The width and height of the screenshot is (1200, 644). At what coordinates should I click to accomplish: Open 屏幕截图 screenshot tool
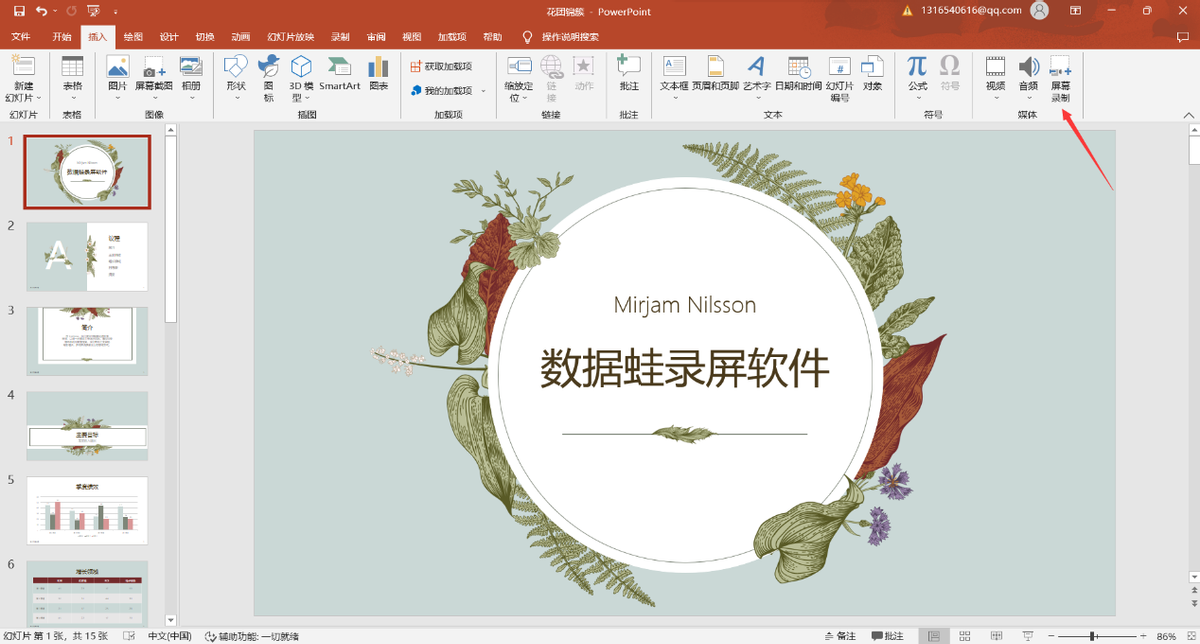coord(153,79)
